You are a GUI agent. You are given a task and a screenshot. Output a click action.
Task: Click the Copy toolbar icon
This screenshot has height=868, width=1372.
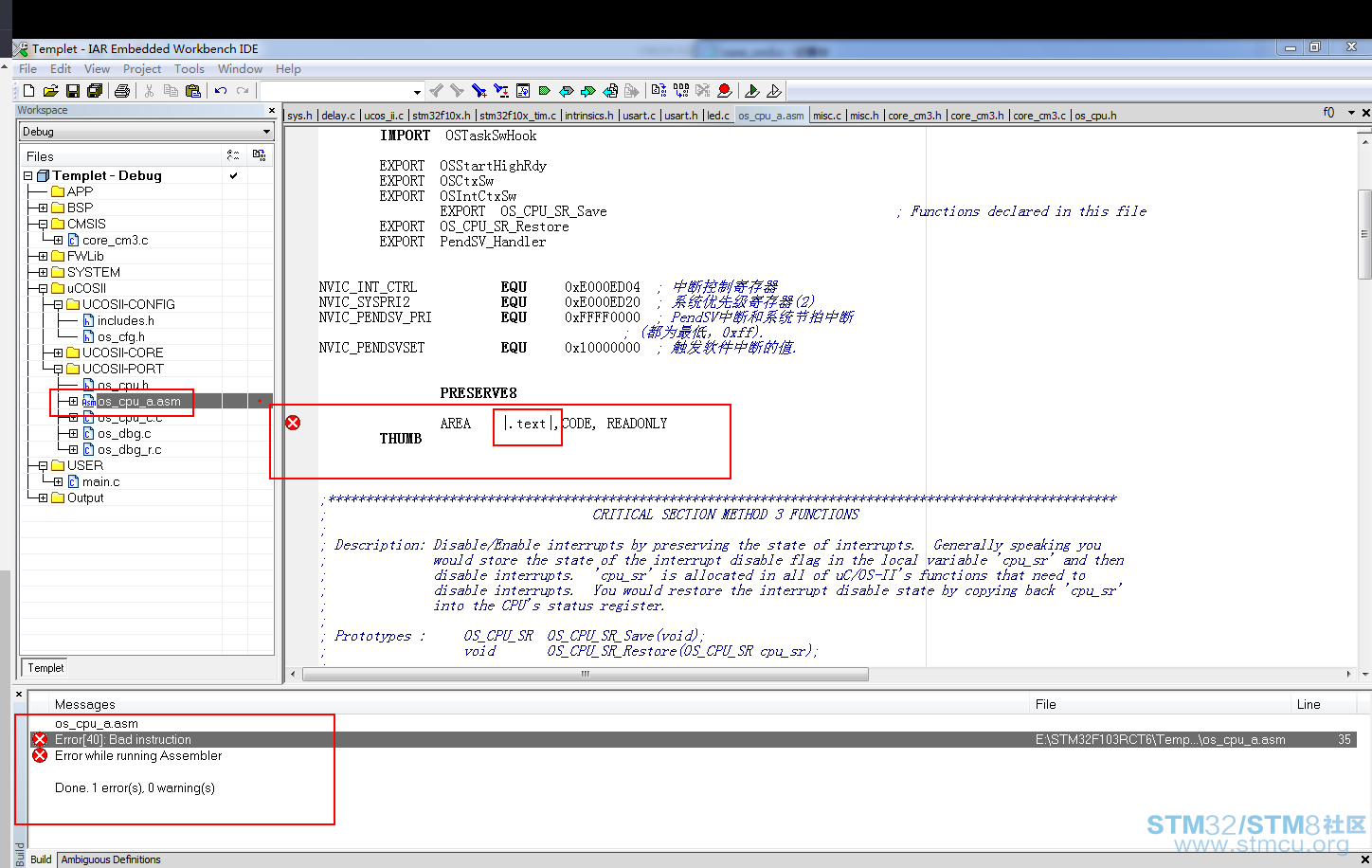point(171,91)
